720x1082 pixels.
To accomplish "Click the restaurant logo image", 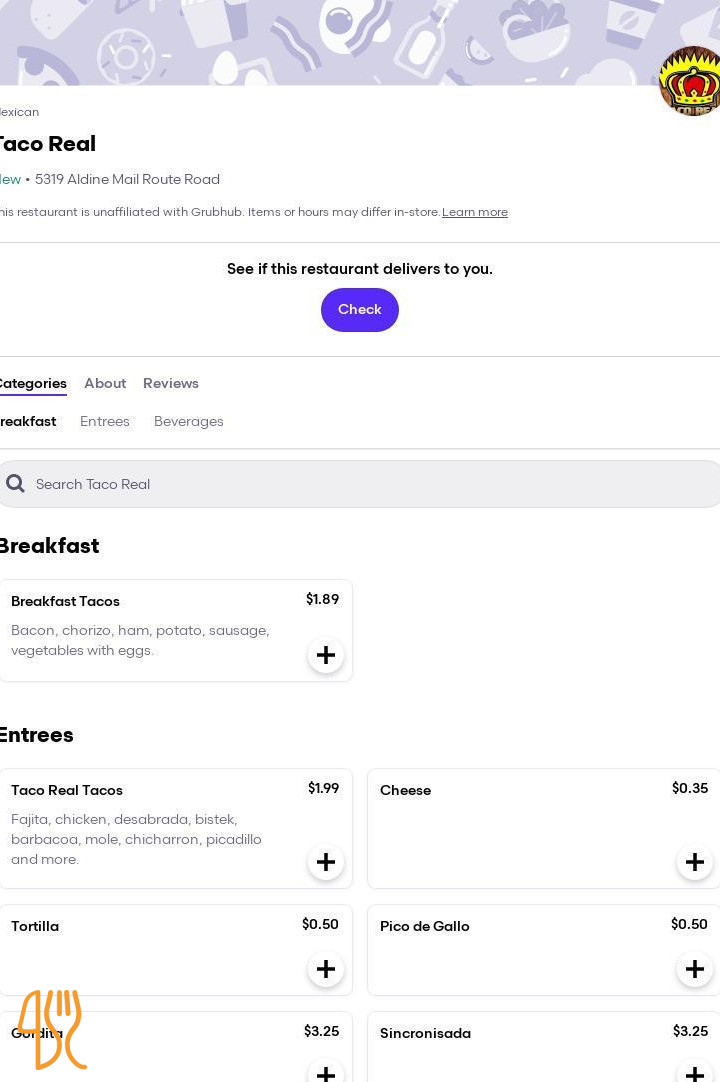I will 692,81.
